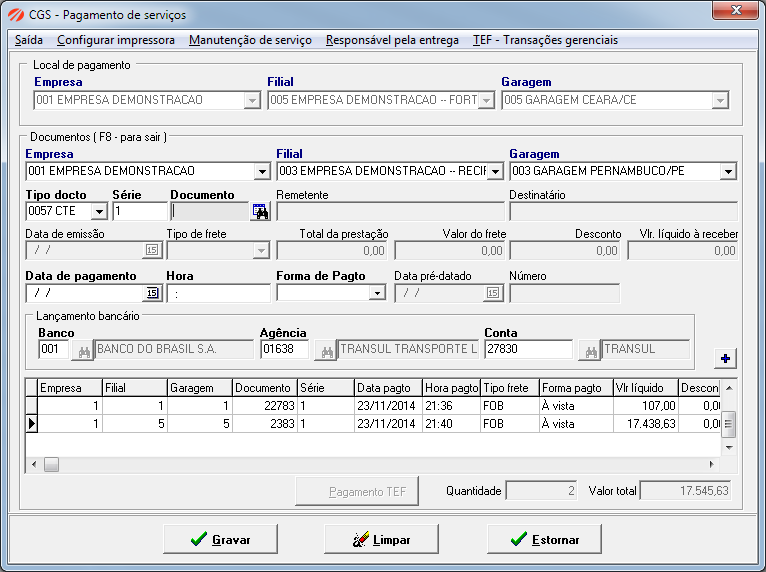Focus the Data de pagamento field
The width and height of the screenshot is (766, 572).
(x=85, y=293)
